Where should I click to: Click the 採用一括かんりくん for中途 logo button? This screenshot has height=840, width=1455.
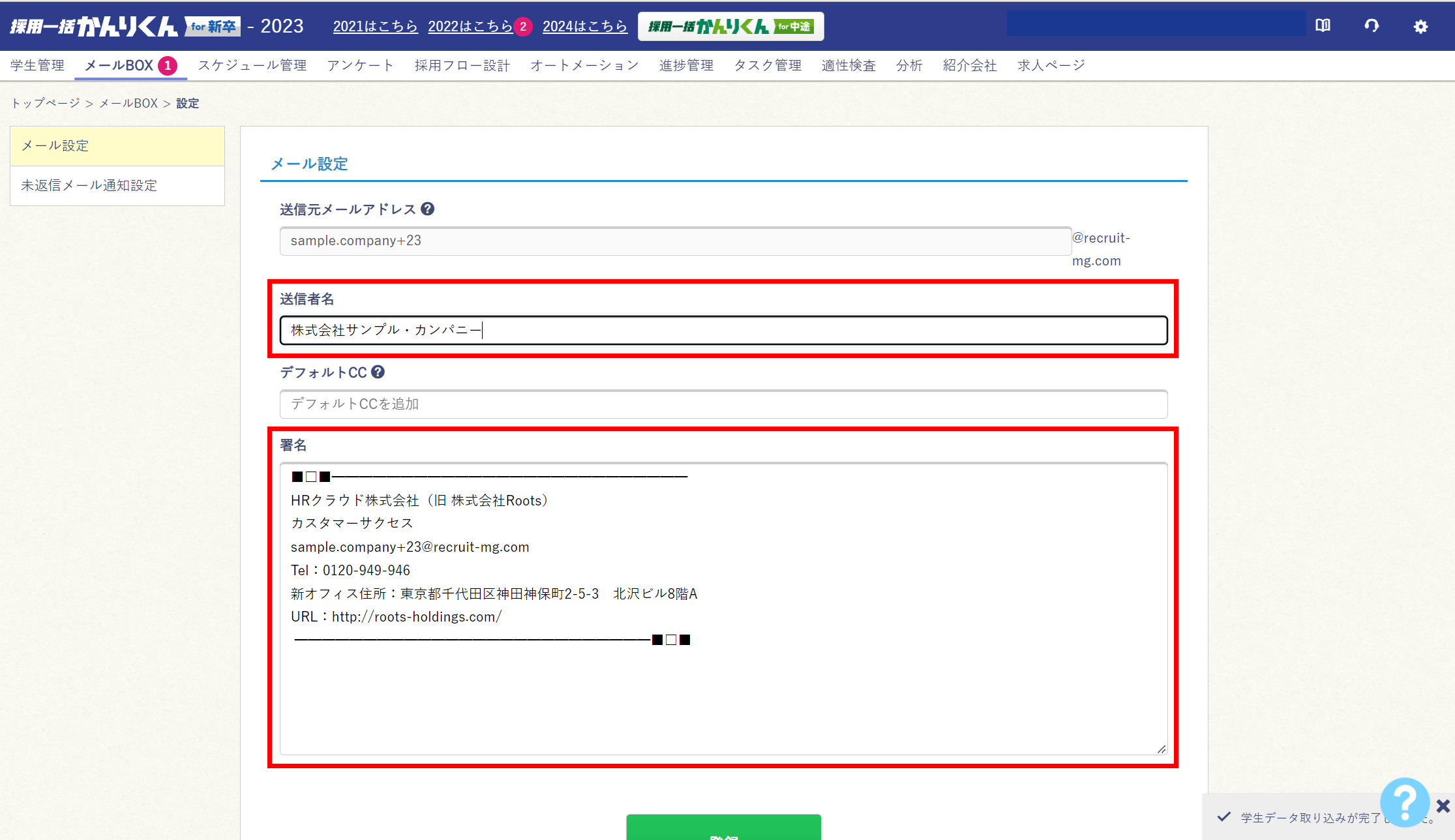click(730, 26)
